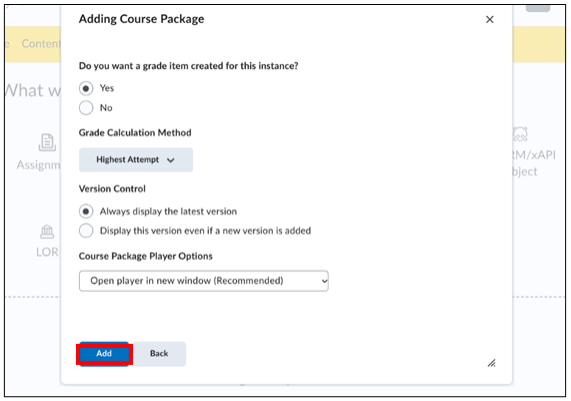This screenshot has width=571, height=401.
Task: Click the Back button
Action: tap(159, 354)
